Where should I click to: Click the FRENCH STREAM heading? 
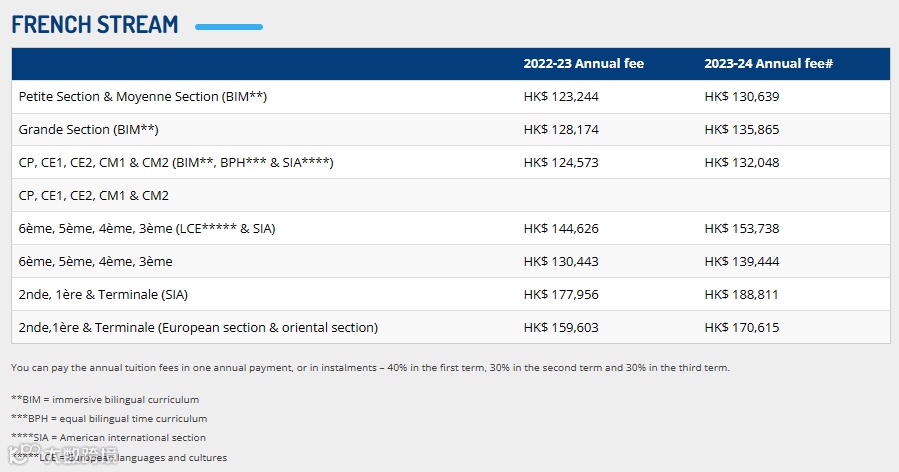[95, 25]
